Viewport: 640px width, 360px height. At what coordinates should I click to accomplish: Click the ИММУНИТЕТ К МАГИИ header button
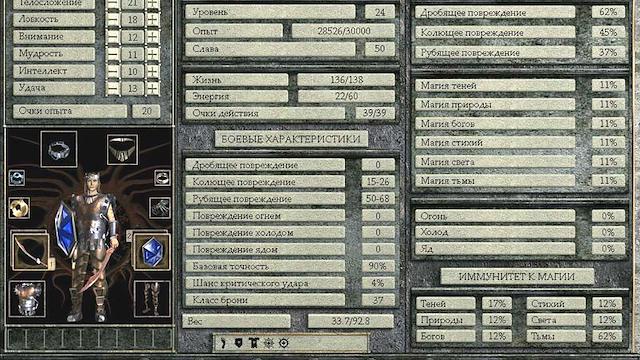pos(517,277)
